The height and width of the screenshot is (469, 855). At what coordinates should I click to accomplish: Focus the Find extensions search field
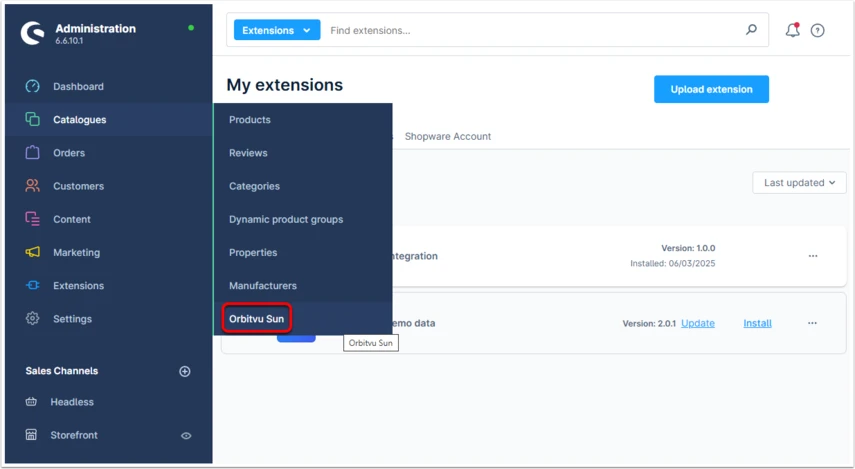pyautogui.click(x=534, y=31)
